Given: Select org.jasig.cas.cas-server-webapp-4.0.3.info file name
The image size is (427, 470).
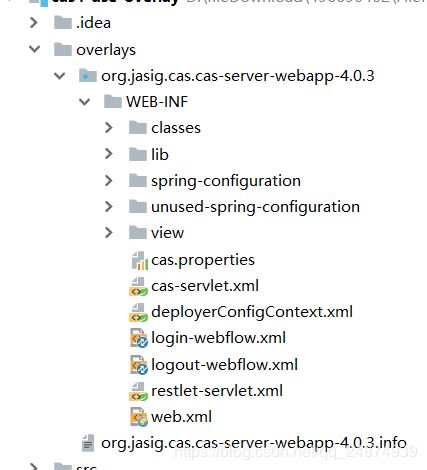Looking at the screenshot, I should pos(254,443).
